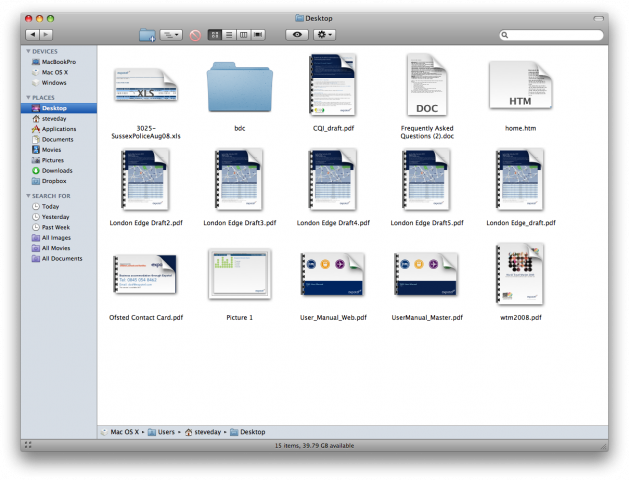The height and width of the screenshot is (480, 629).
Task: Collapse the DEVICES section triangle
Action: [x=28, y=51]
